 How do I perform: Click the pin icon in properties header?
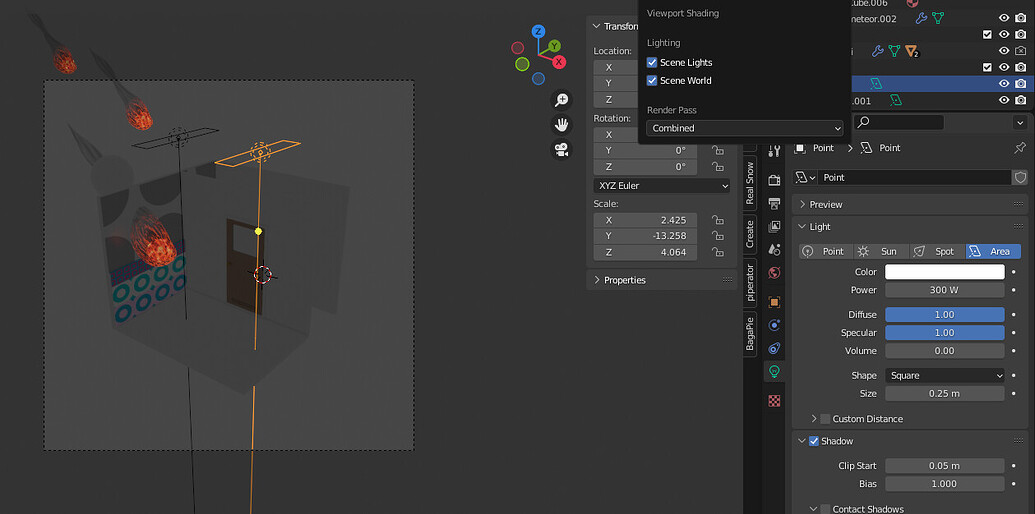(1020, 148)
